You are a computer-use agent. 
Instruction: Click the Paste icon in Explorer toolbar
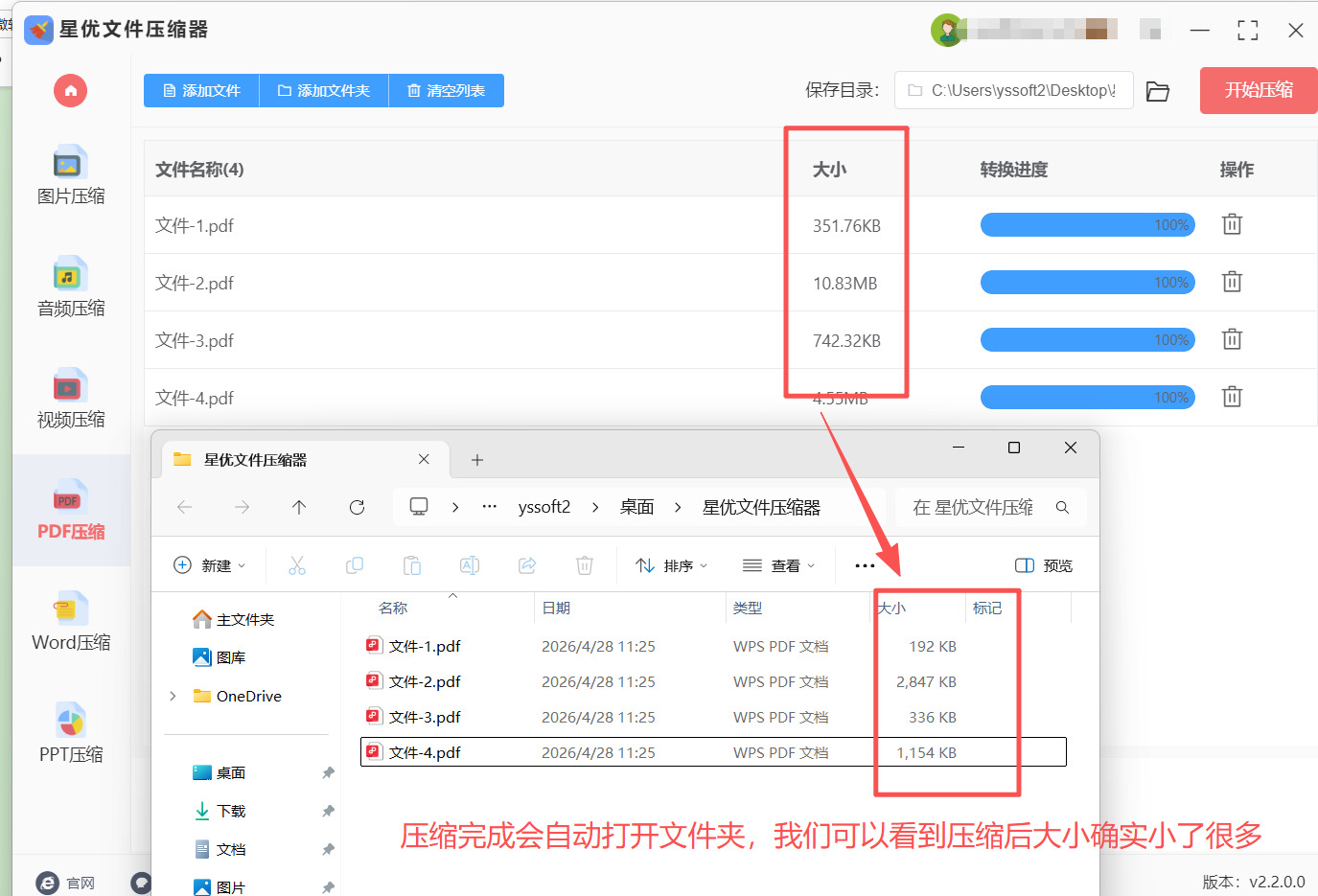pos(412,565)
